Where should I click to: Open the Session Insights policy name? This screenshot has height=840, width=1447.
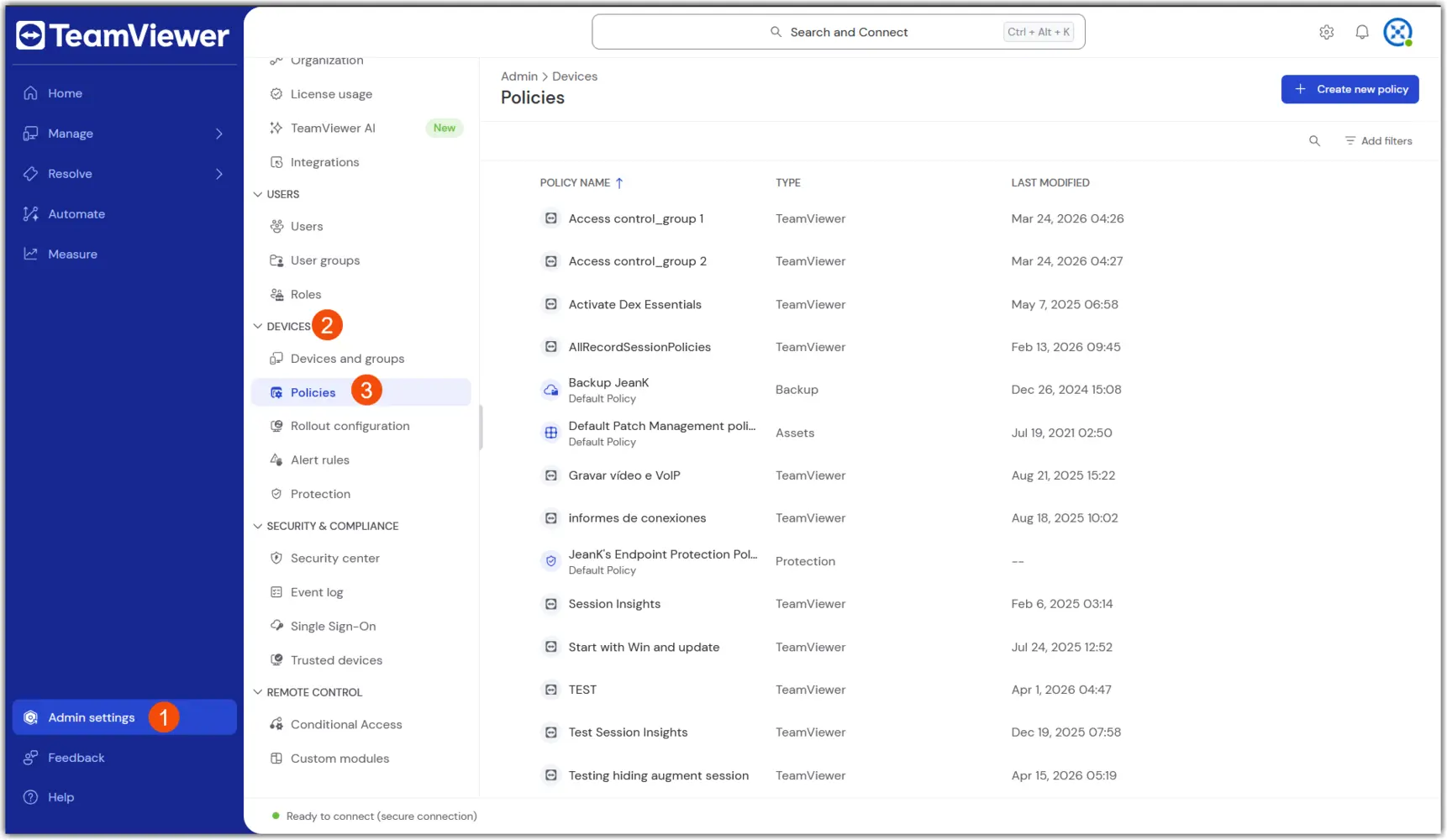coord(614,604)
